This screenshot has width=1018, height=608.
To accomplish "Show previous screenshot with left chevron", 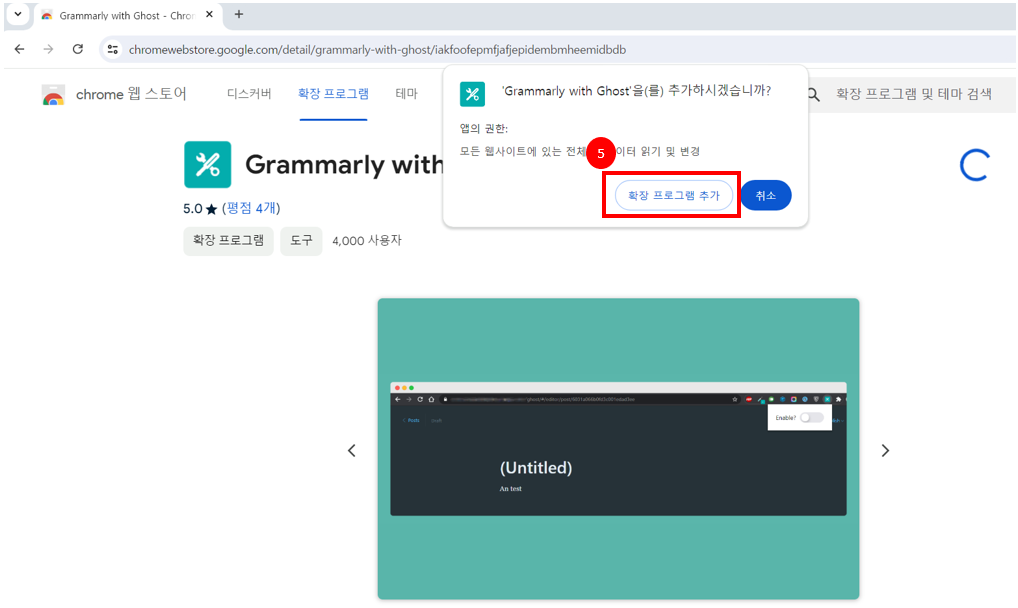I will (x=352, y=450).
